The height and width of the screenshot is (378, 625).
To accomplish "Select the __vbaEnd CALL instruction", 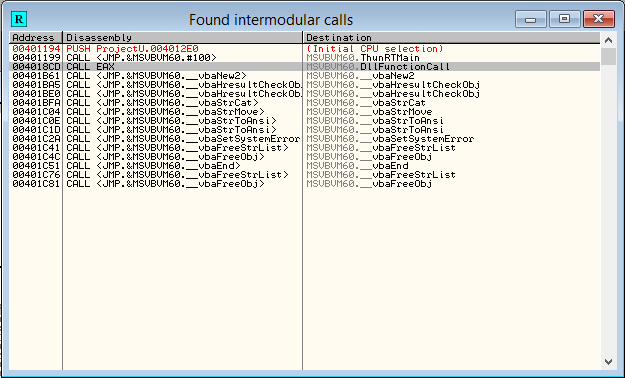I will [153, 165].
